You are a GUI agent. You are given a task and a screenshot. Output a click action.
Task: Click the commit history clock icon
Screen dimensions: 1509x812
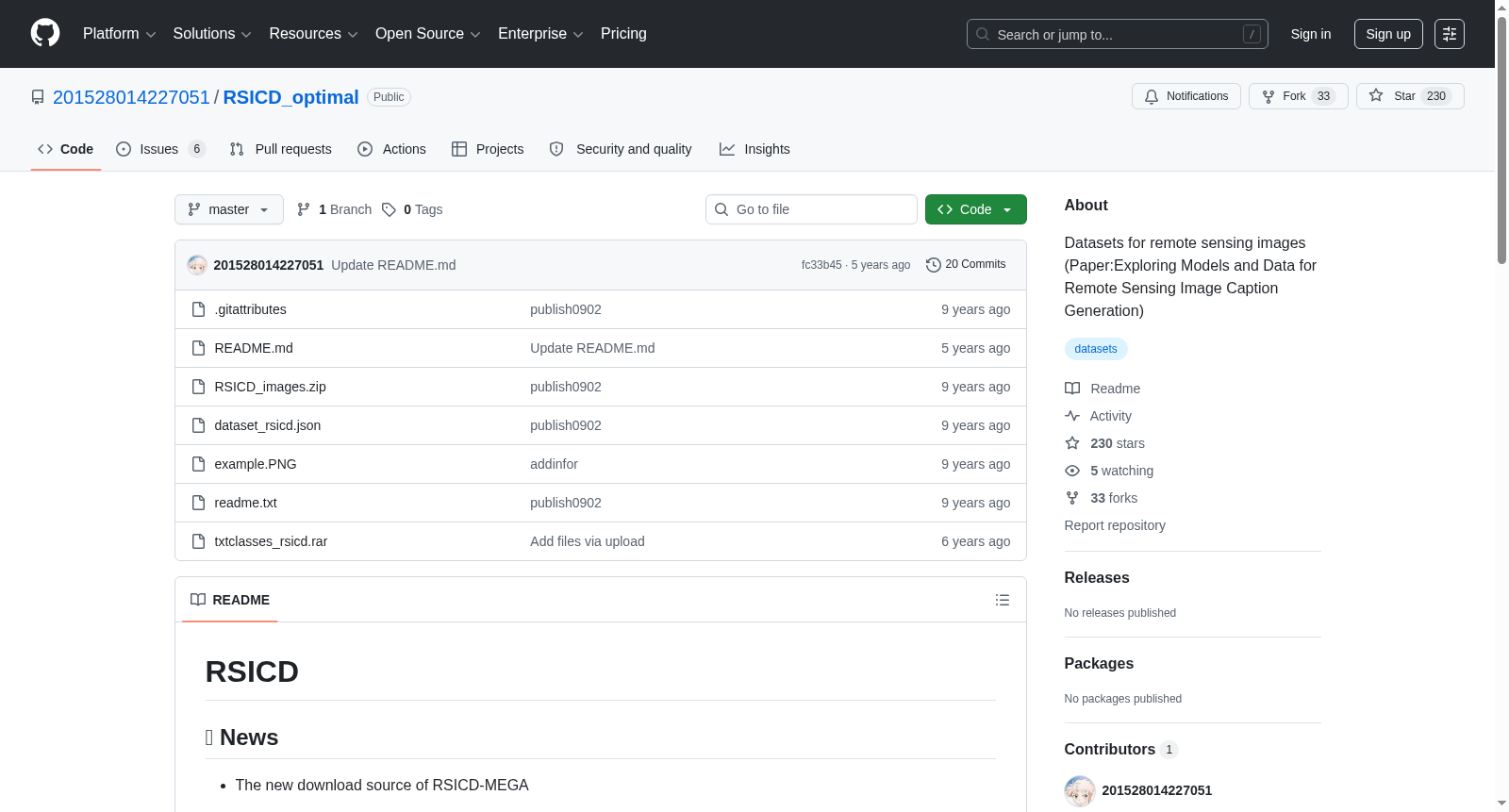(x=934, y=265)
